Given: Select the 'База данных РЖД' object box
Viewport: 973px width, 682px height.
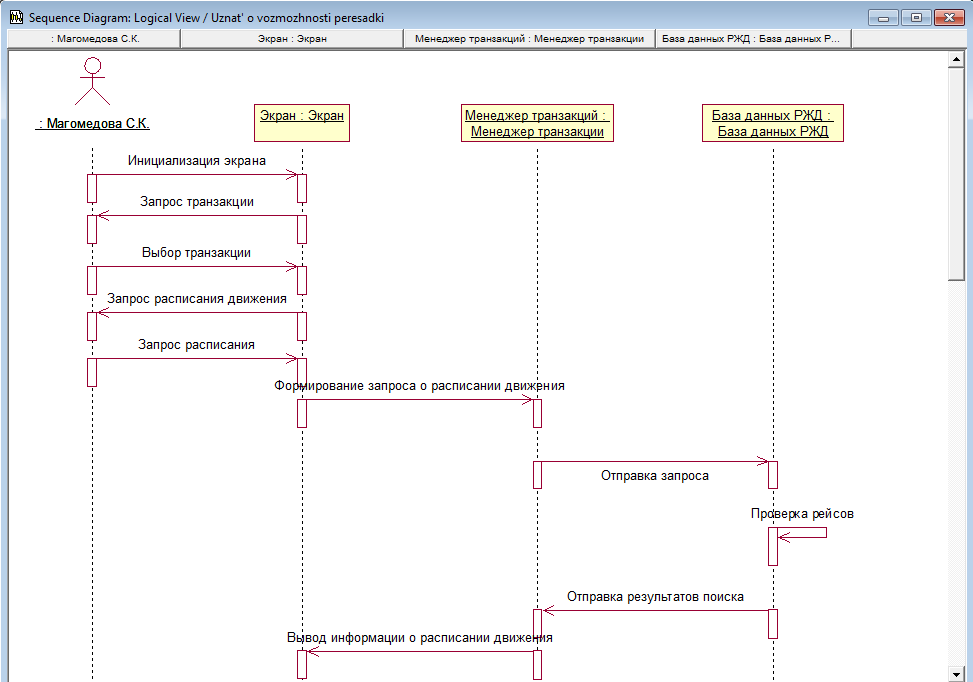Looking at the screenshot, I should point(773,123).
